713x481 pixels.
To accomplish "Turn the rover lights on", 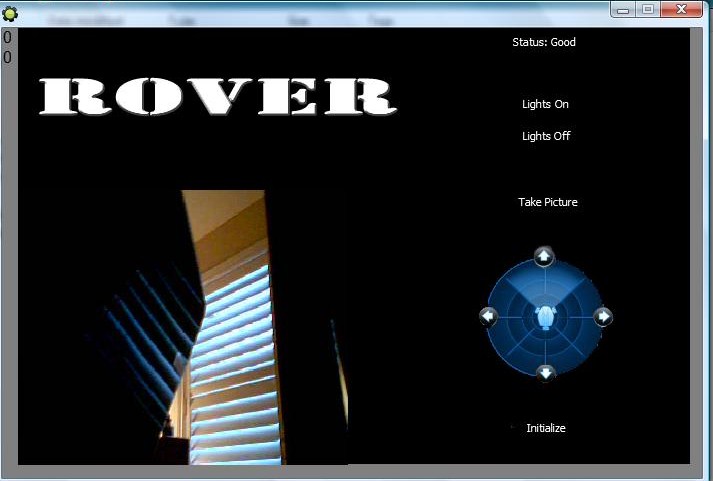I will [545, 104].
